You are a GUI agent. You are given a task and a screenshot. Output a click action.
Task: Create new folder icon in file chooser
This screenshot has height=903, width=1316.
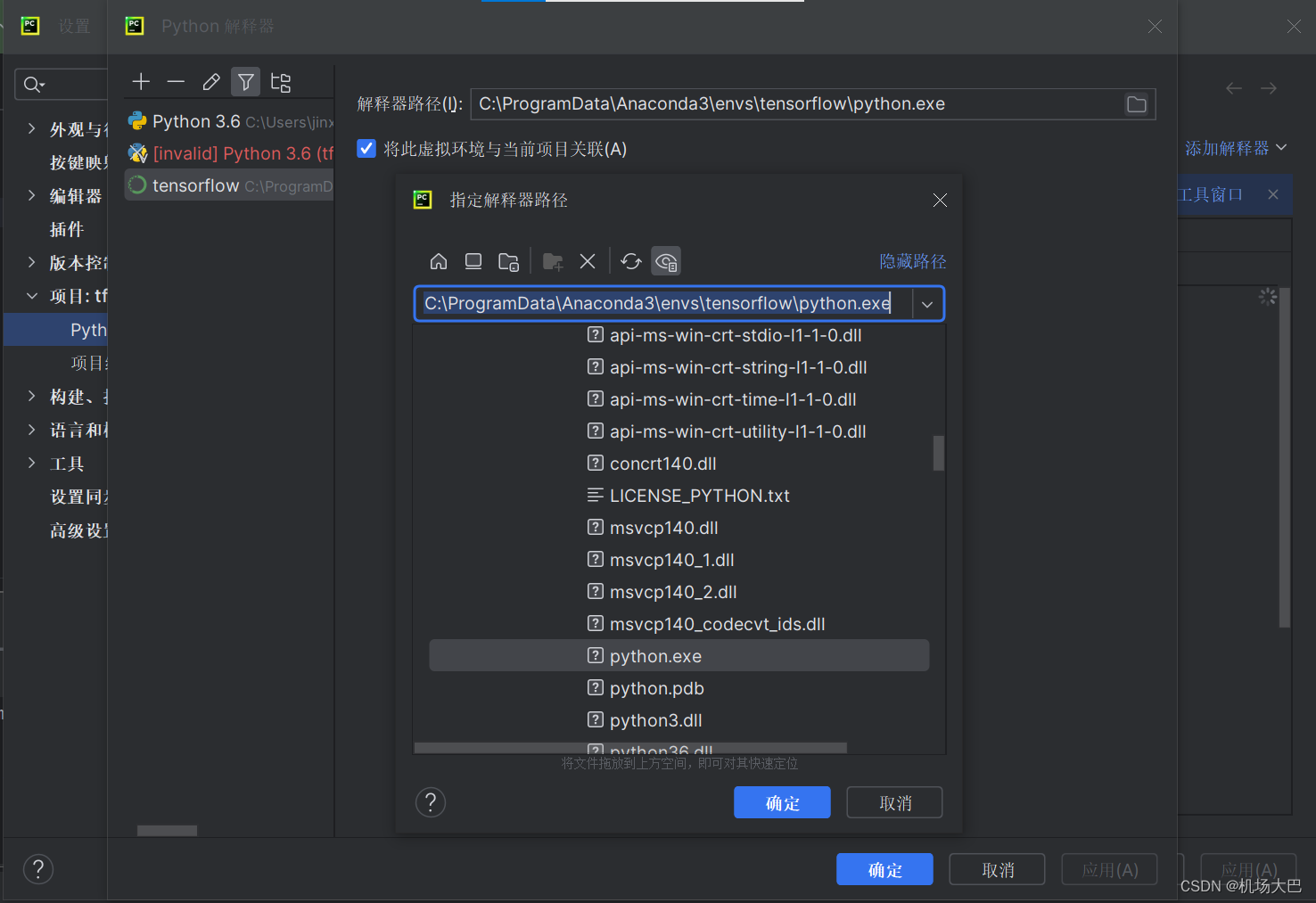click(x=553, y=261)
